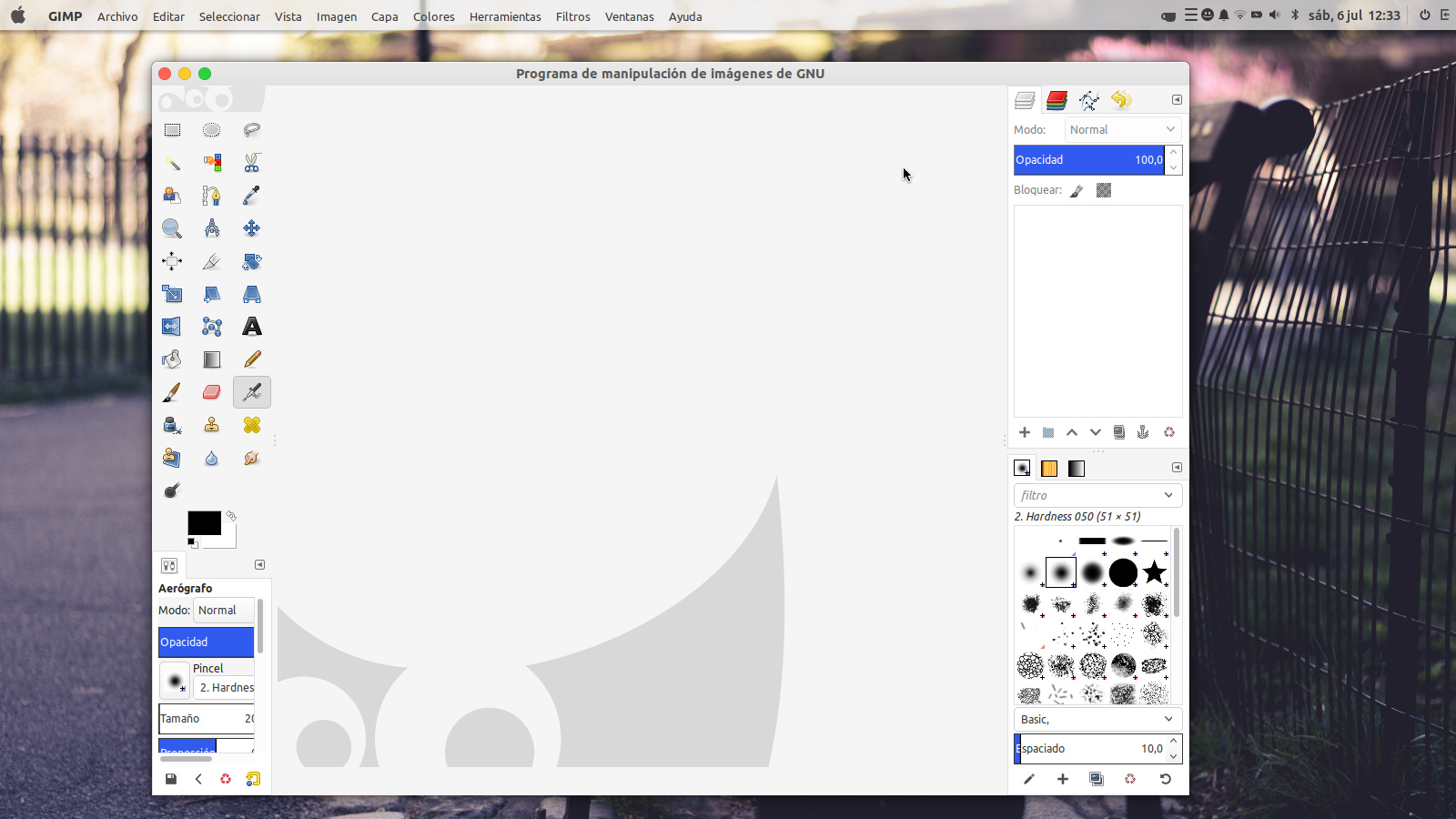Open layers dock tab configuration menu
The width and height of the screenshot is (1456, 819).
coord(1177,100)
